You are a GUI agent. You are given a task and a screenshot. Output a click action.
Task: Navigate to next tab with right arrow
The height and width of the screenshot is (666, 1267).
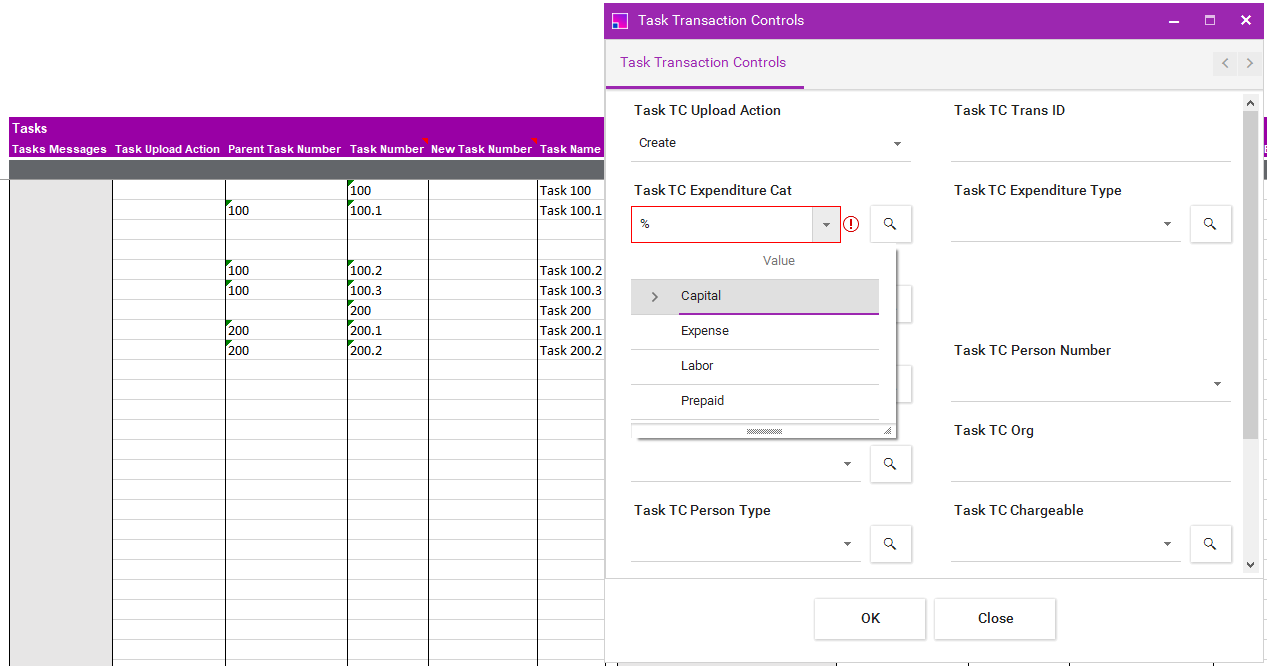[1249, 64]
